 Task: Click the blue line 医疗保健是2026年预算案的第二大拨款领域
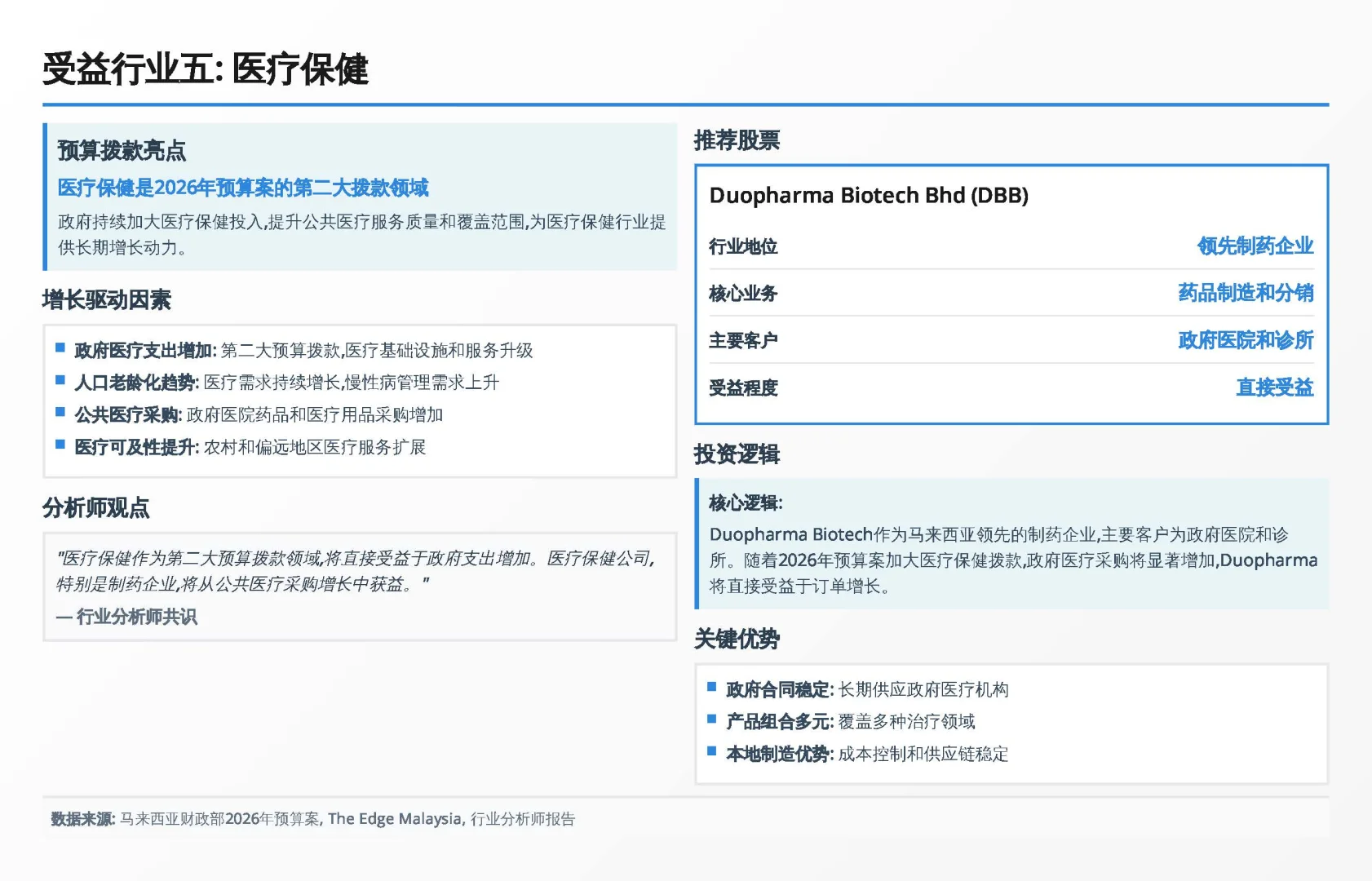(x=243, y=188)
